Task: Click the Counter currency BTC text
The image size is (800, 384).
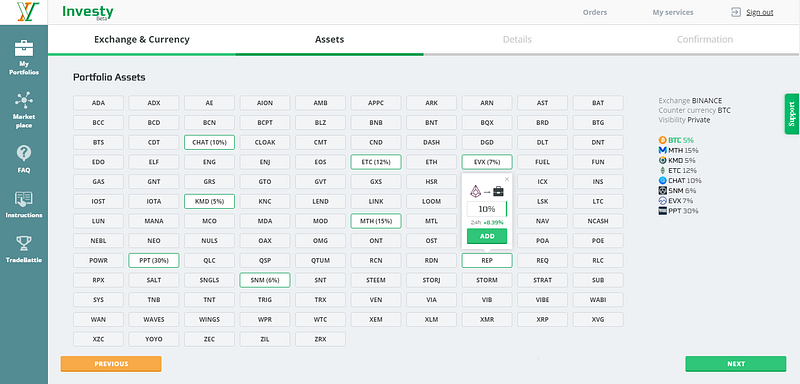Action: pos(694,110)
